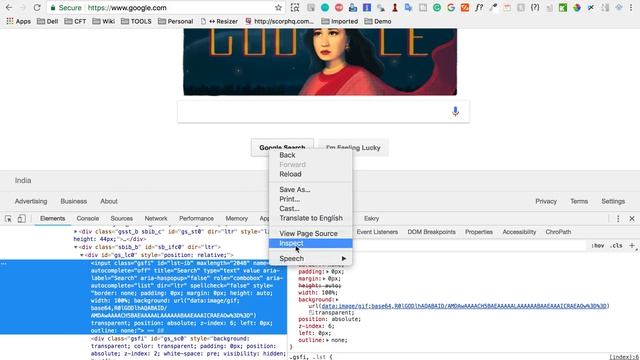Click the colorful pie wheel extension icon
Image resolution: width=640 pixels, height=360 pixels.
coord(577,7)
